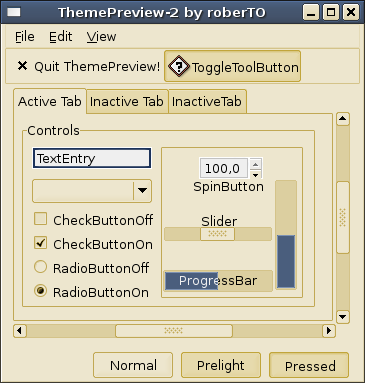365x383 pixels.
Task: Click the vertical scrollbar down arrow
Action: [x=343, y=317]
